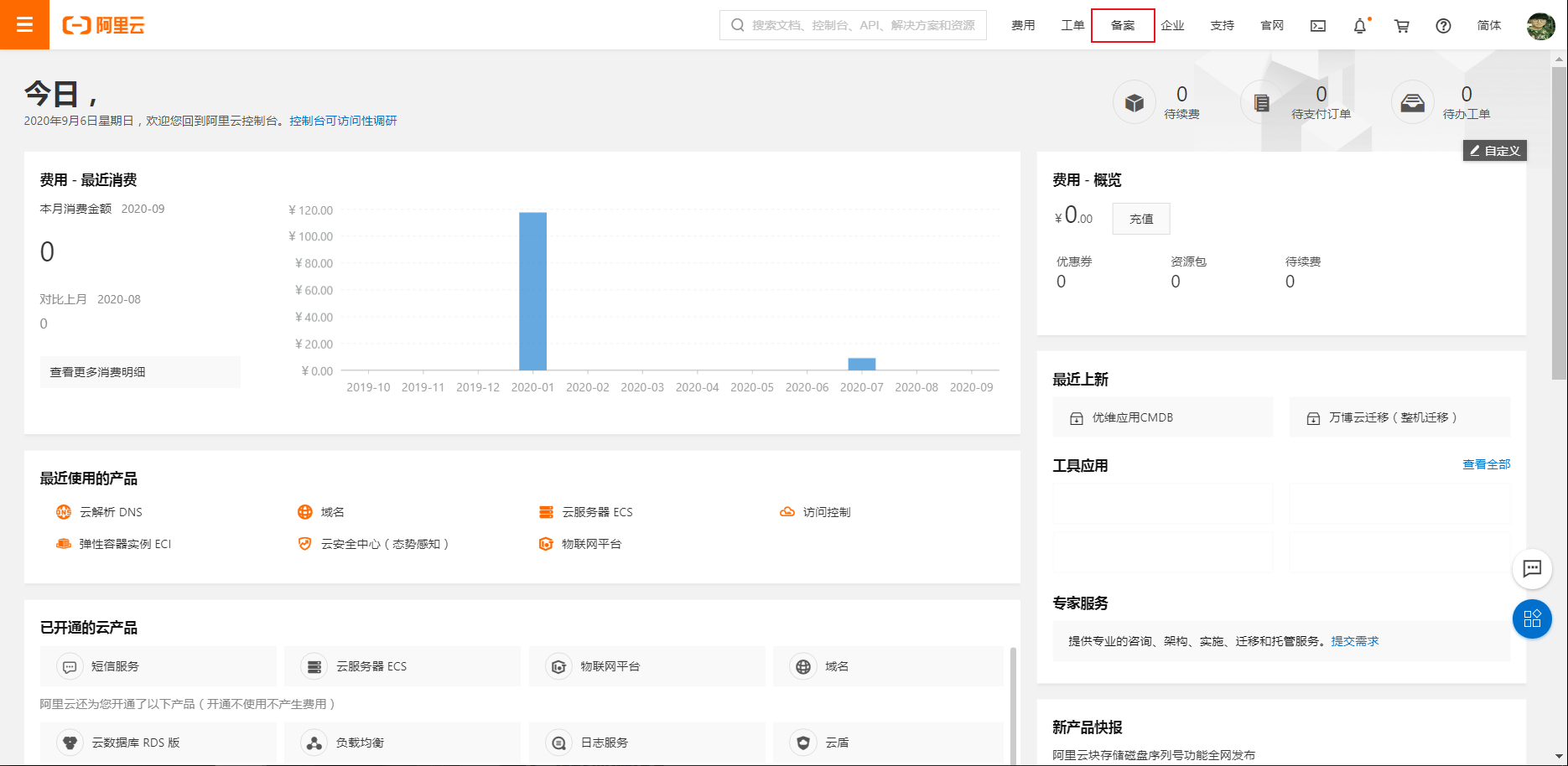Open the shopping cart icon

[1401, 26]
